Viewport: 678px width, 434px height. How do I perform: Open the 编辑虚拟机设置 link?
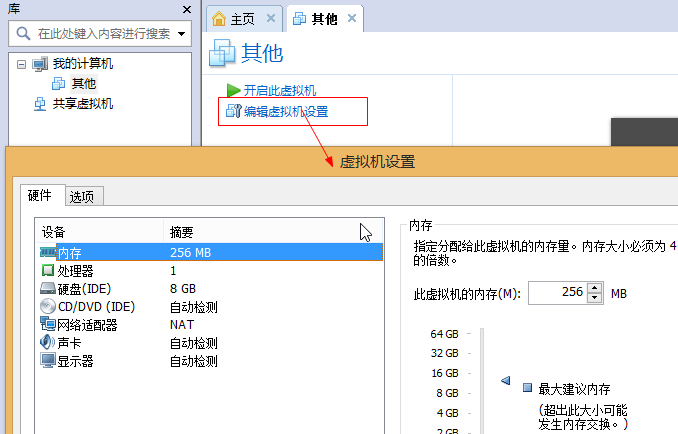286,112
